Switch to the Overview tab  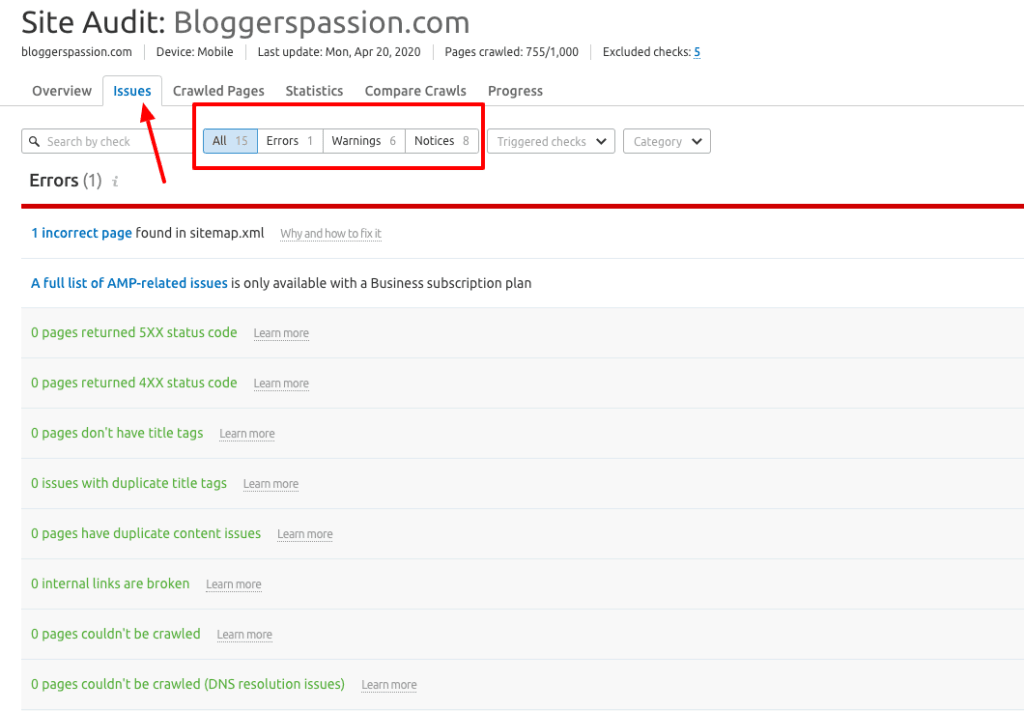(62, 91)
